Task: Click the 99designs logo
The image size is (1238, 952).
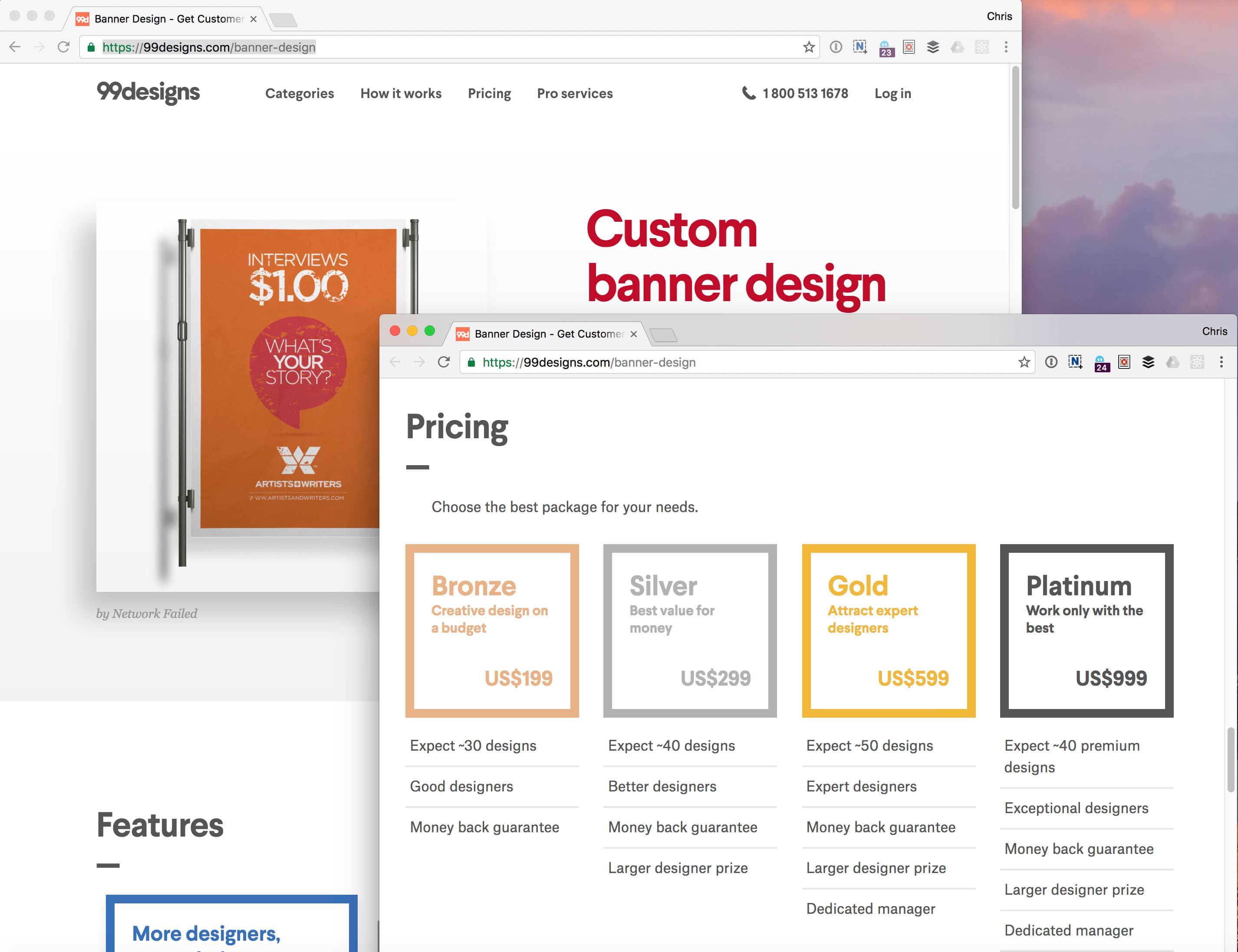Action: point(148,92)
